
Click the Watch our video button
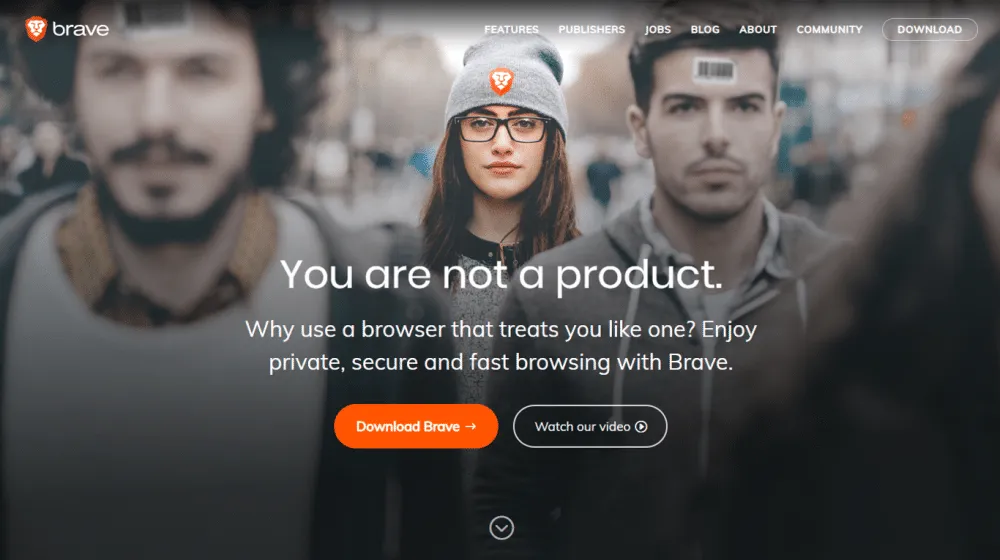click(x=590, y=426)
